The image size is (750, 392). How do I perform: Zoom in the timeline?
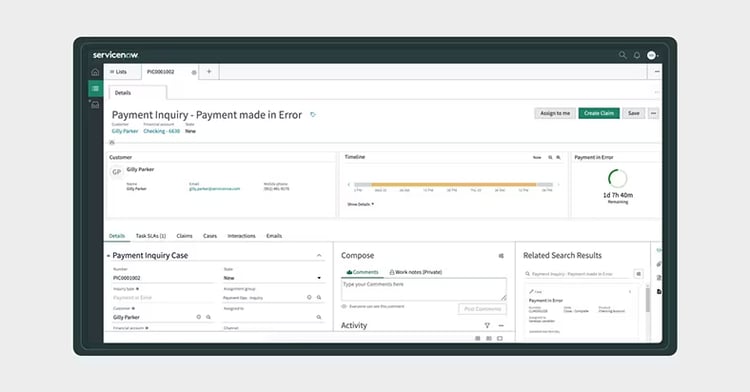[558, 157]
